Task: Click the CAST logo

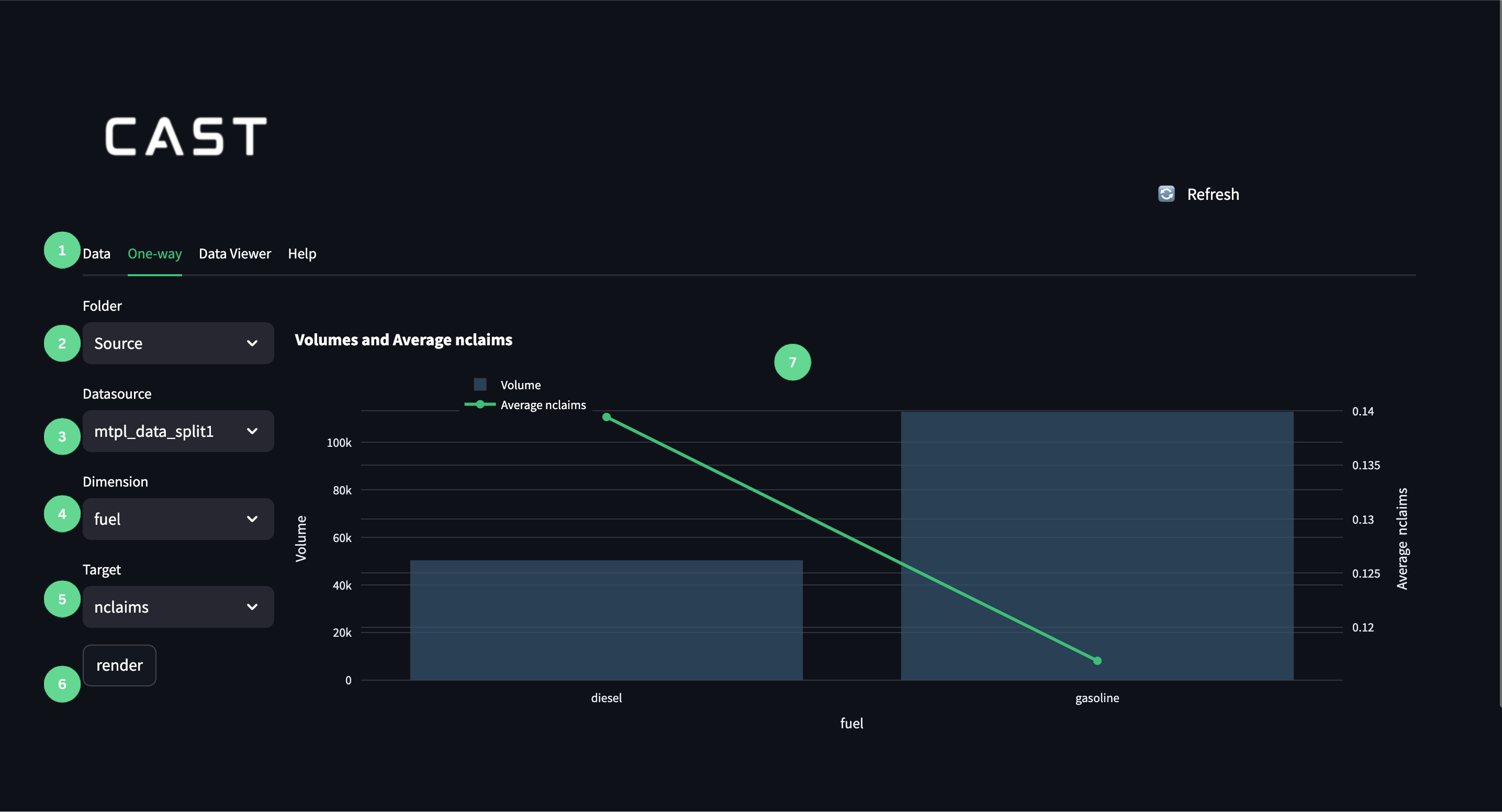Action: [x=186, y=137]
